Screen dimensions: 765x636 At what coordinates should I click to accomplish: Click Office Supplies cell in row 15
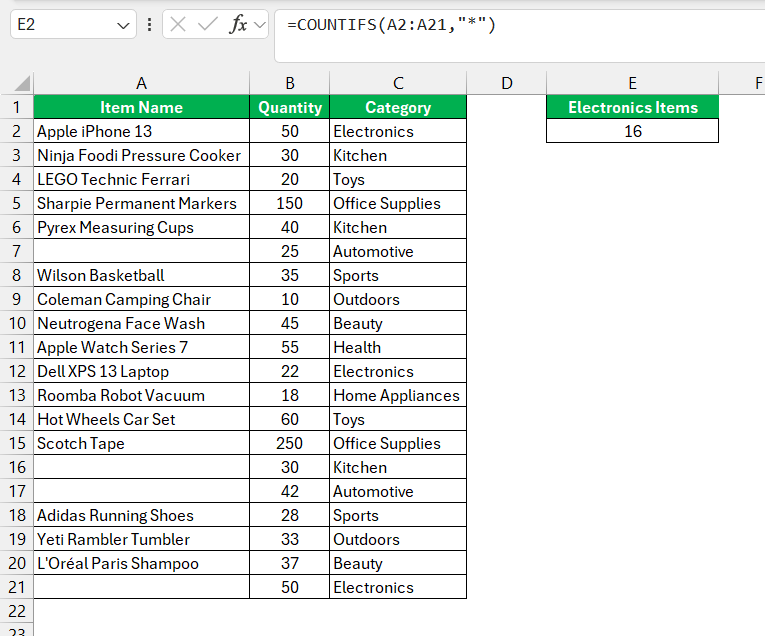tap(398, 443)
